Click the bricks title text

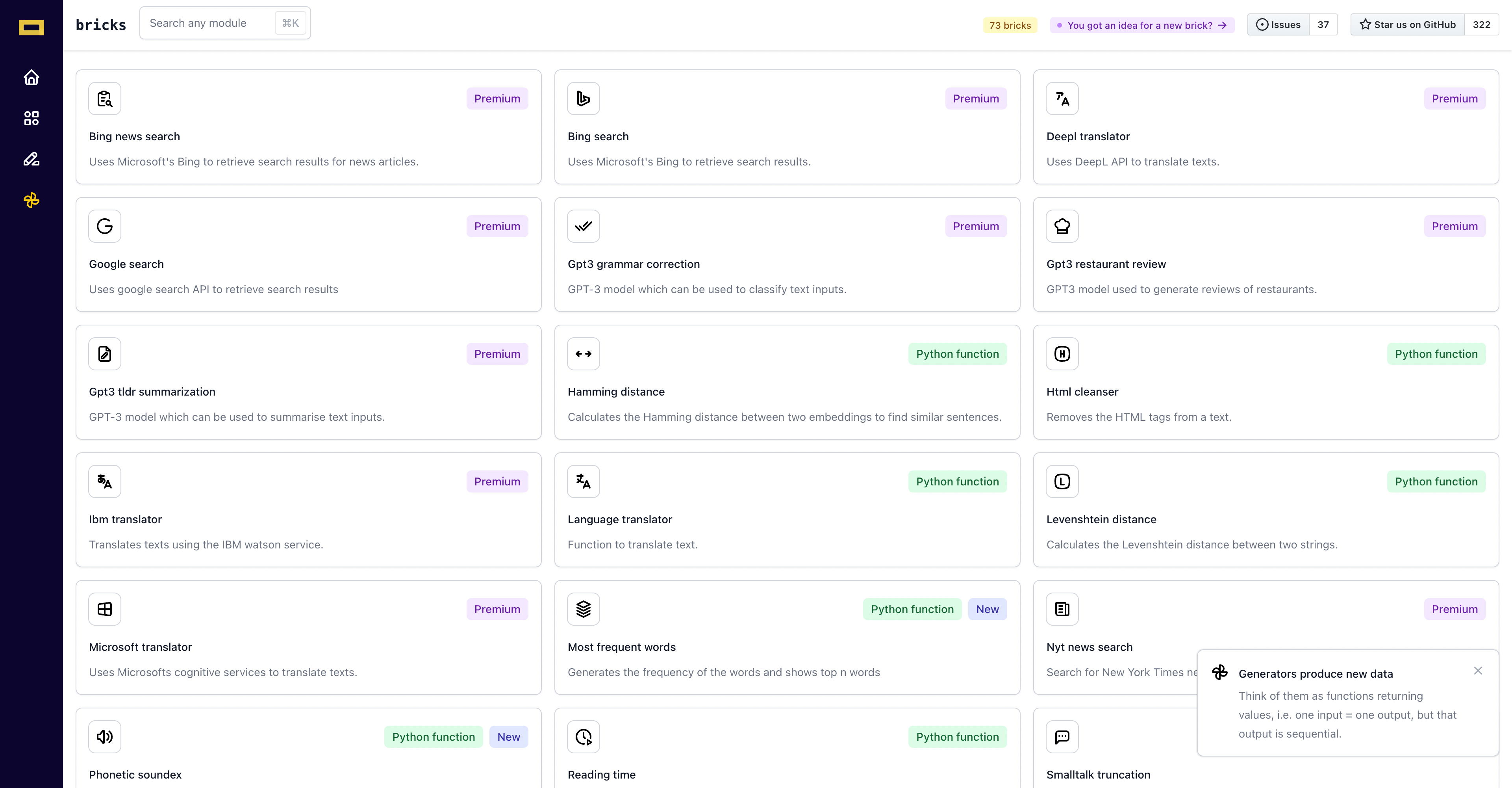tap(101, 25)
